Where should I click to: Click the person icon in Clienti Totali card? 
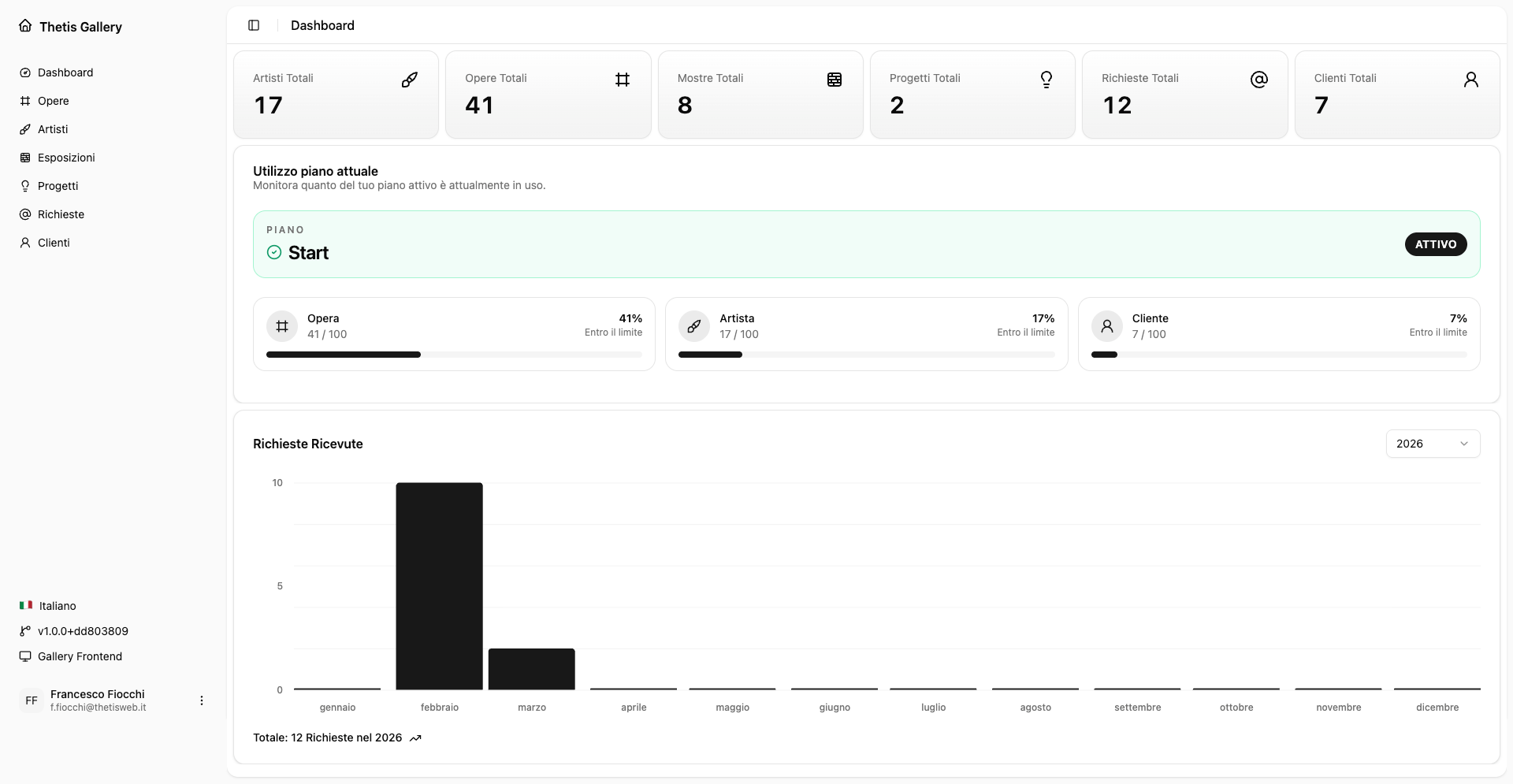(1470, 80)
